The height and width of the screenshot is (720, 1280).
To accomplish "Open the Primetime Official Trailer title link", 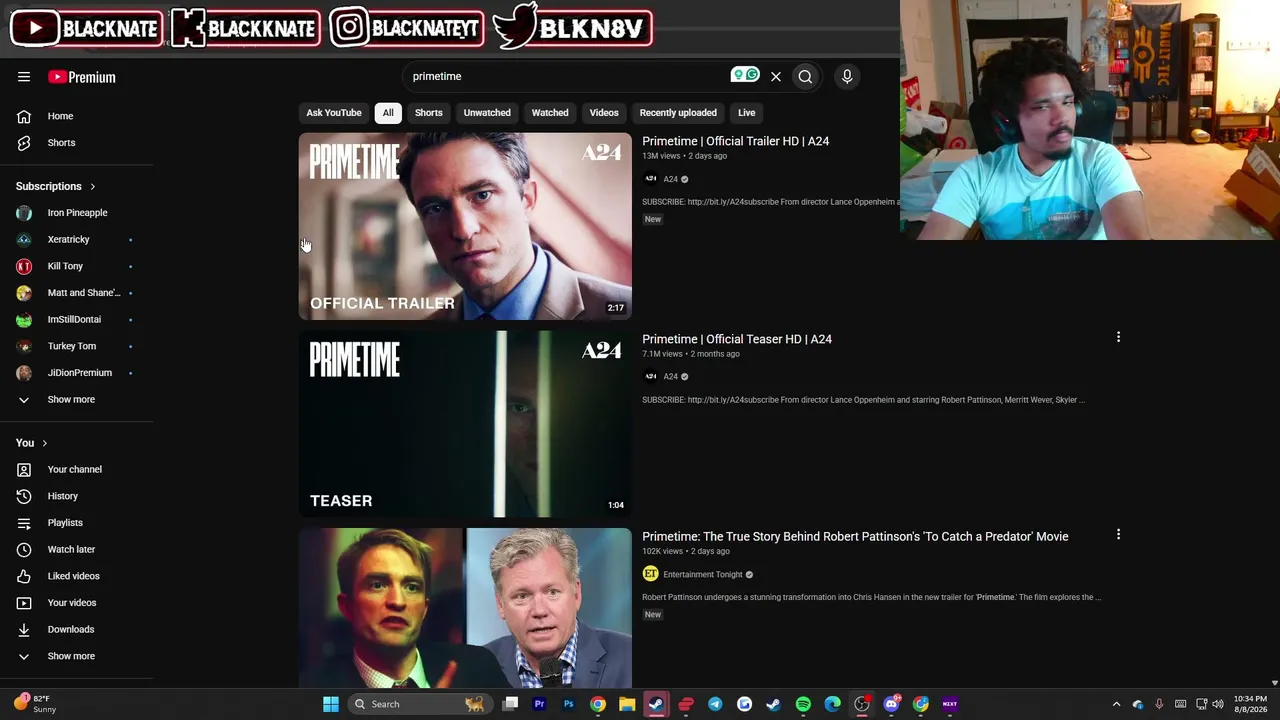I will click(735, 141).
